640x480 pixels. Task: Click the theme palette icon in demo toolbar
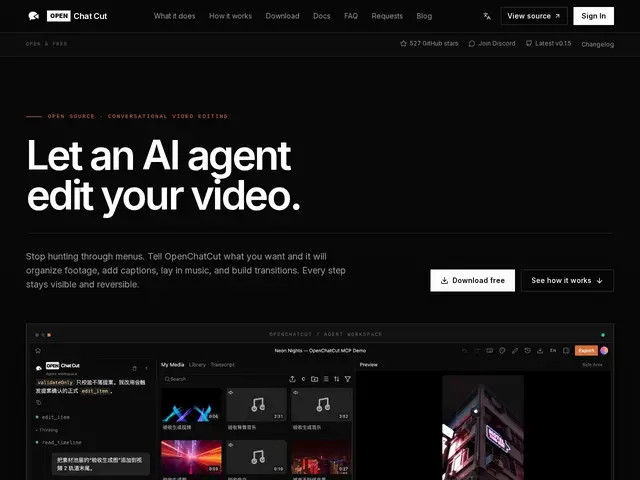(x=502, y=351)
